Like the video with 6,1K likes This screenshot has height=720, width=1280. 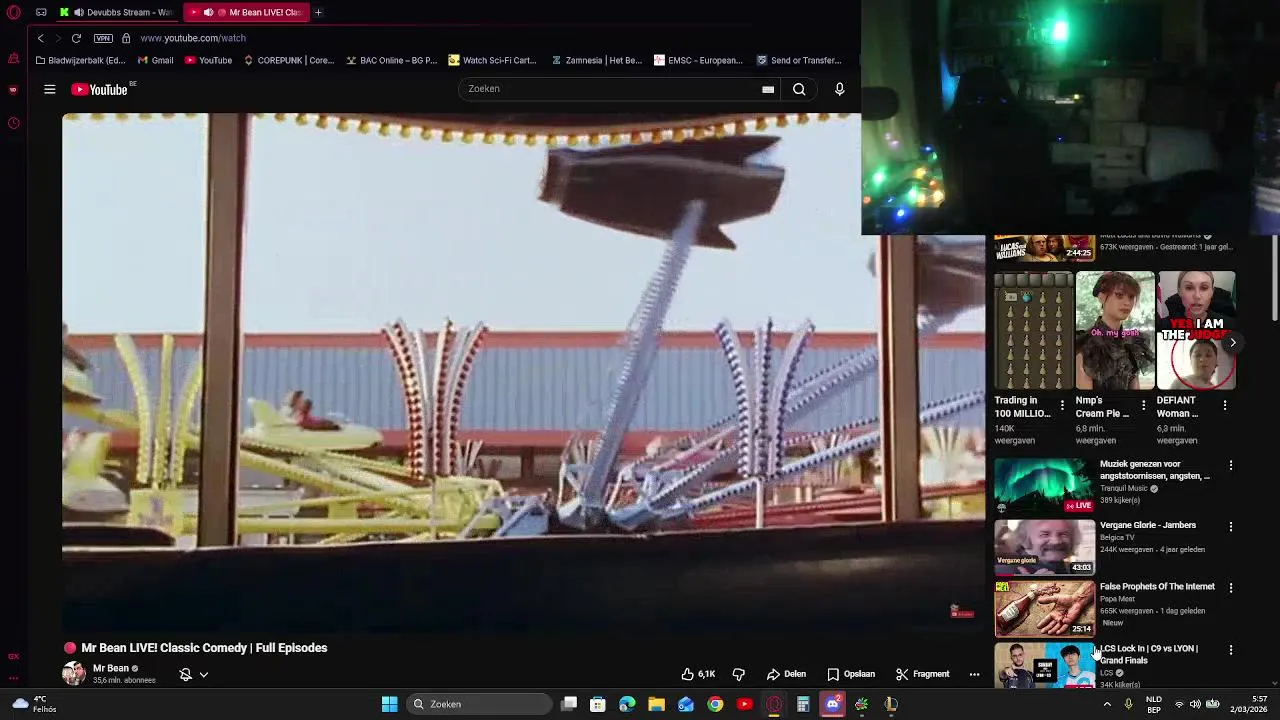(698, 674)
